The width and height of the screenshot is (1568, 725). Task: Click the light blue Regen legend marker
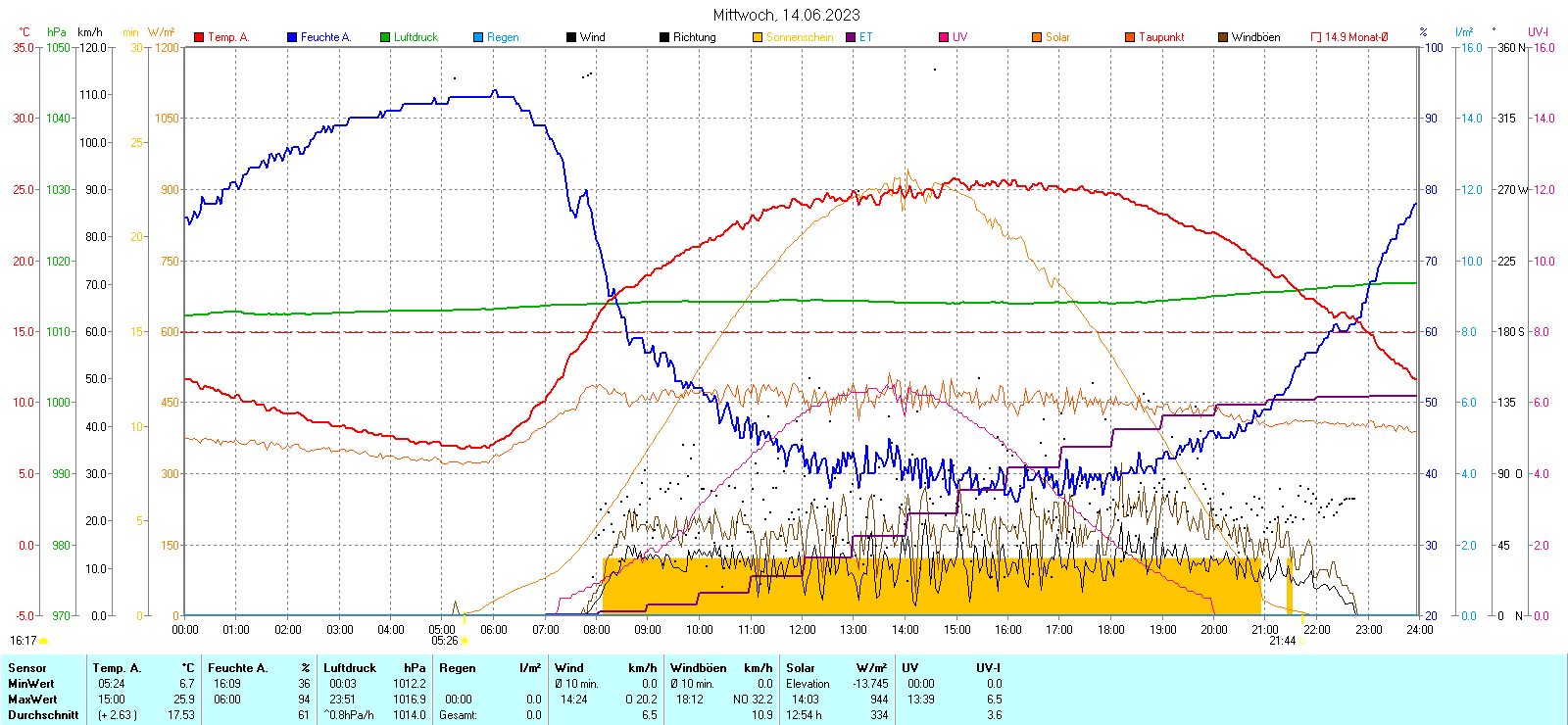478,37
